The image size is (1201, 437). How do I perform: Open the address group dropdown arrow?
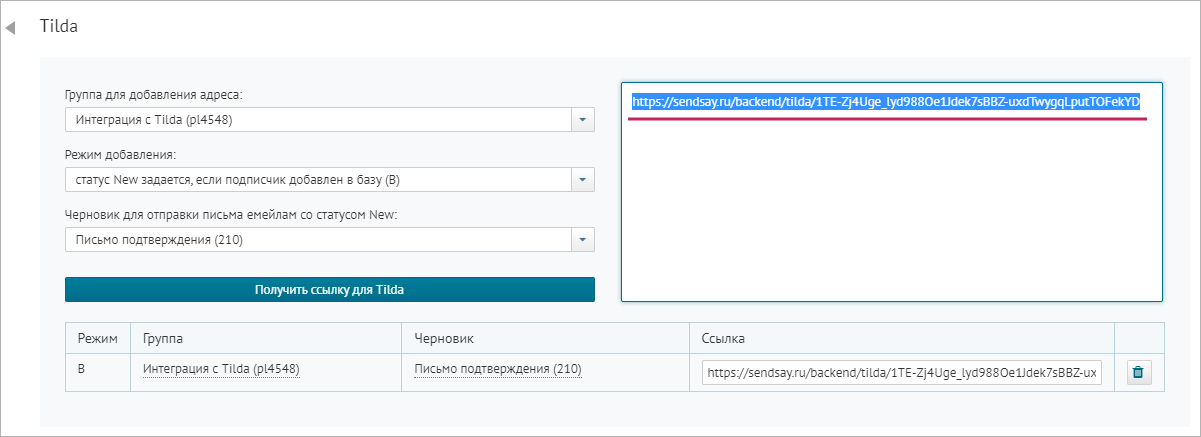pyautogui.click(x=582, y=120)
